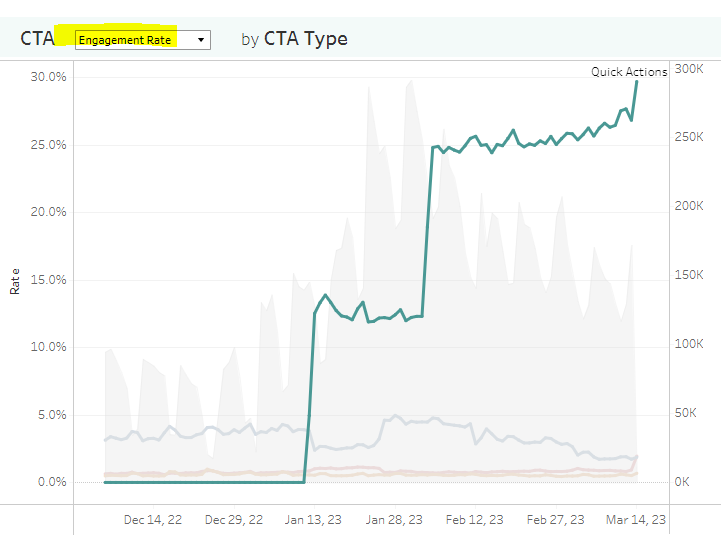
Task: Click the Feb 12, 23 axis date
Action: click(x=475, y=520)
